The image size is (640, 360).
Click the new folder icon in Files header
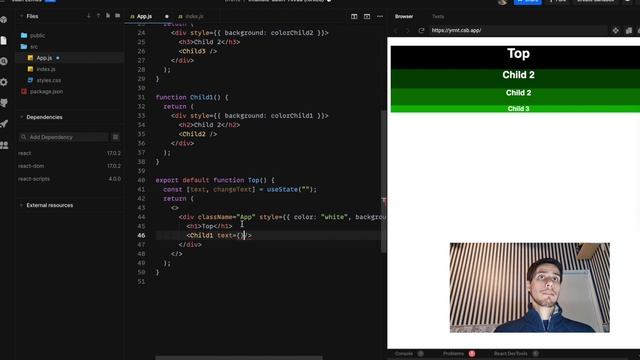tap(118, 16)
